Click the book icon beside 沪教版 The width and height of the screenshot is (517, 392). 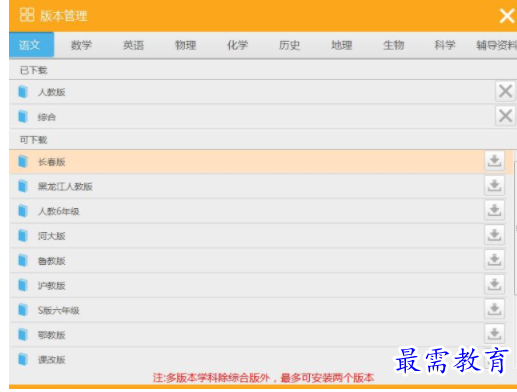23,285
